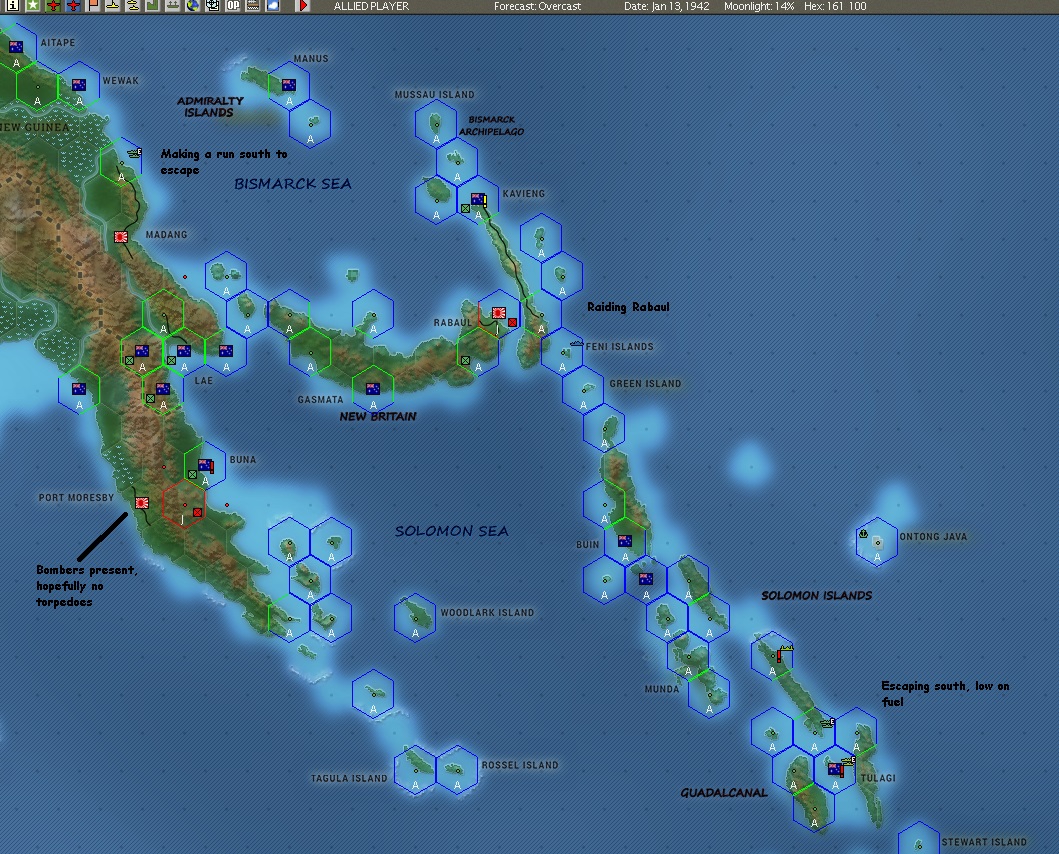The image size is (1059, 854).
Task: Select the Australian flag at Manus
Action: click(289, 85)
